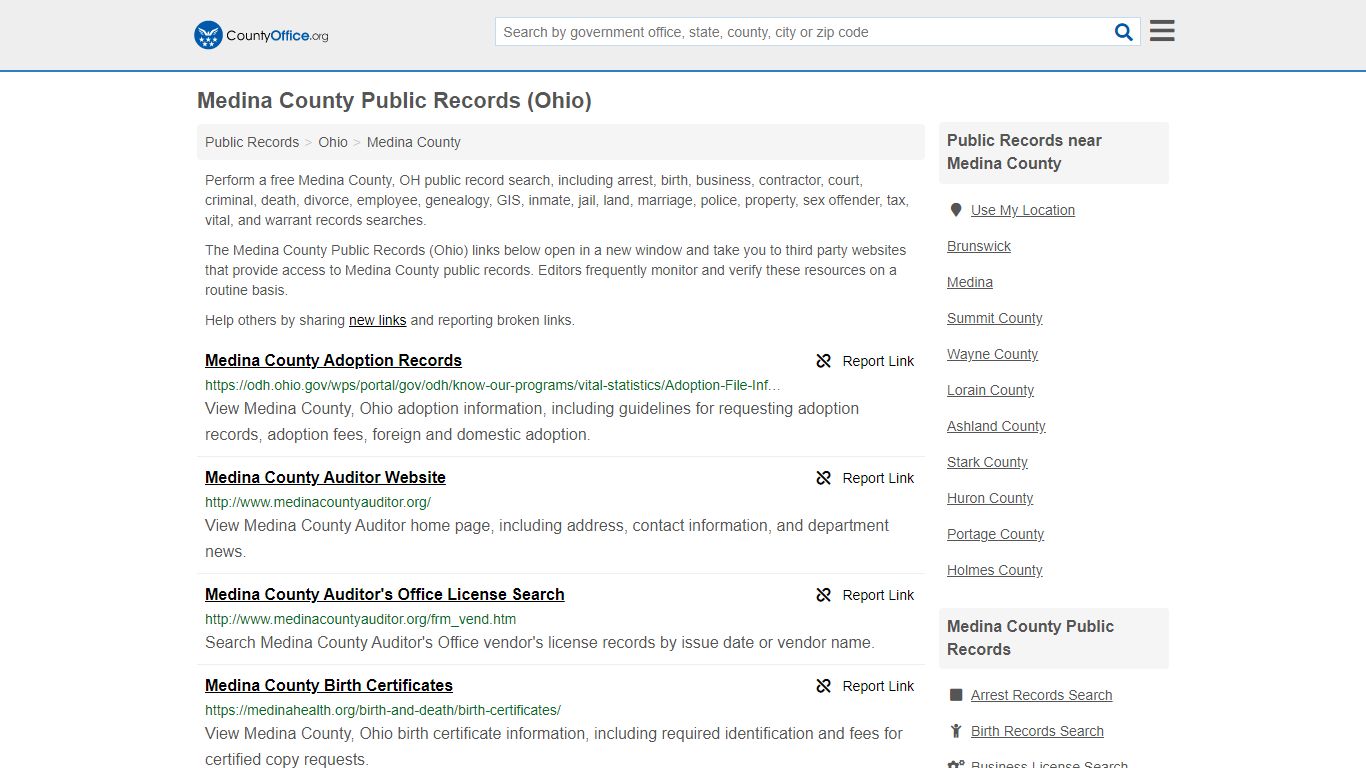
Task: Click the magnifying glass search icon
Action: (x=1124, y=32)
